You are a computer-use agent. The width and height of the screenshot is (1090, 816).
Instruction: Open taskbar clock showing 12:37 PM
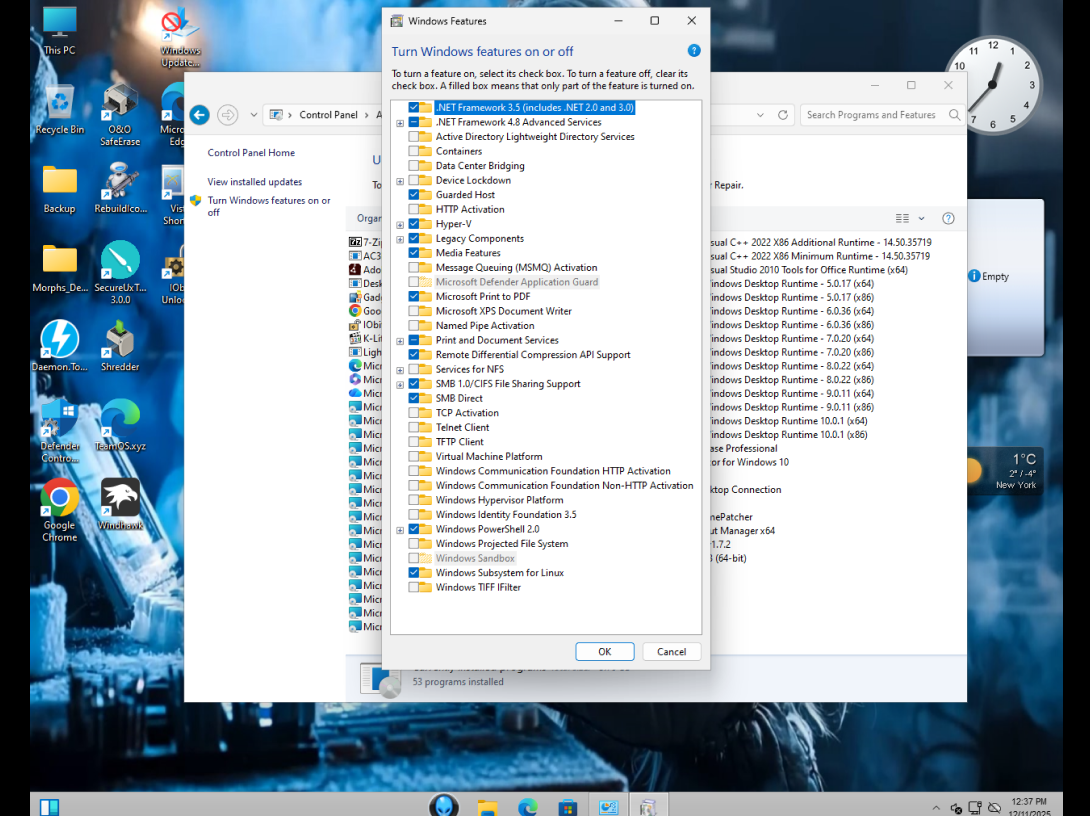[x=1030, y=807]
